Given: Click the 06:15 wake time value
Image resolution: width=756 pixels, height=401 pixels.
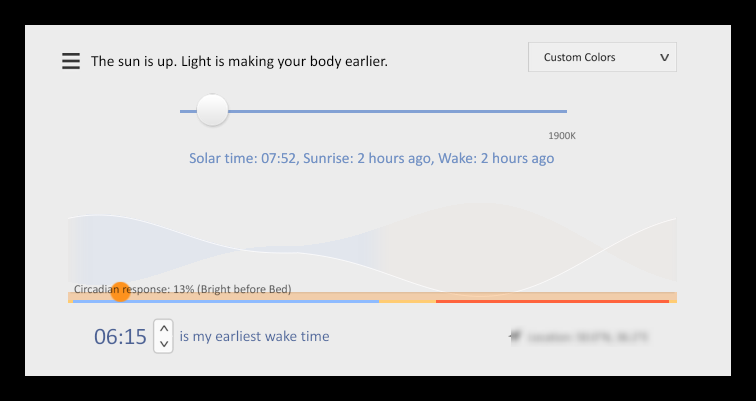Looking at the screenshot, I should click(x=121, y=337).
